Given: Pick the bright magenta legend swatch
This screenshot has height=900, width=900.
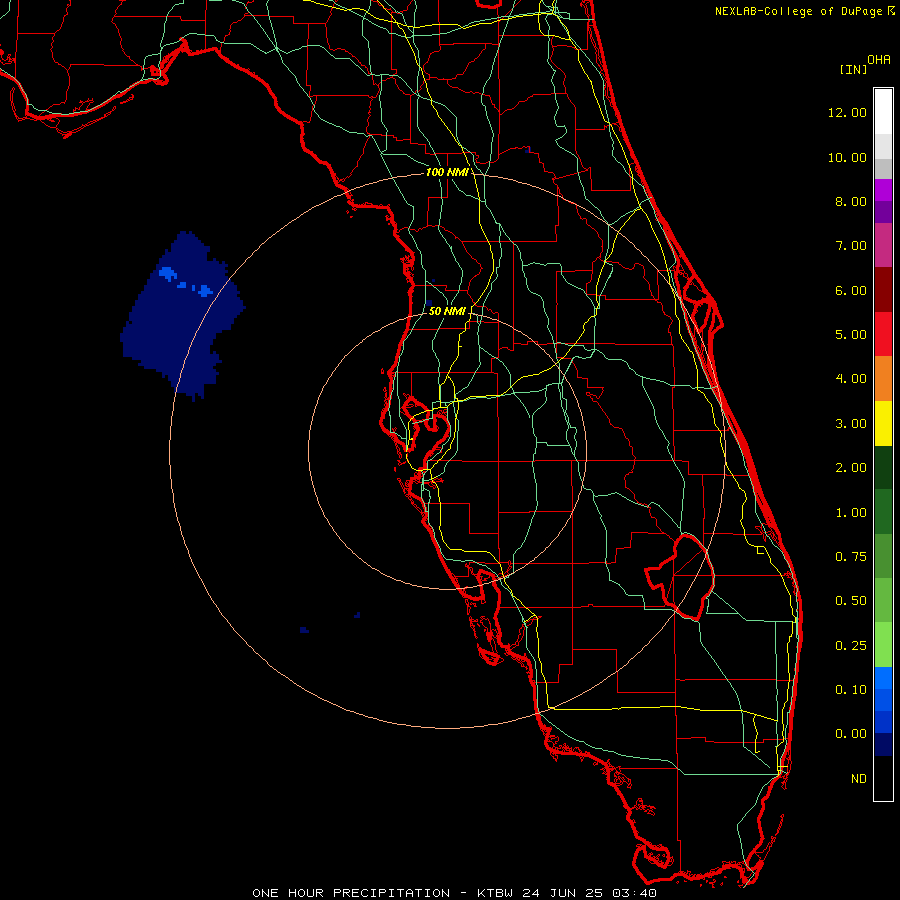Looking at the screenshot, I should point(883,190).
